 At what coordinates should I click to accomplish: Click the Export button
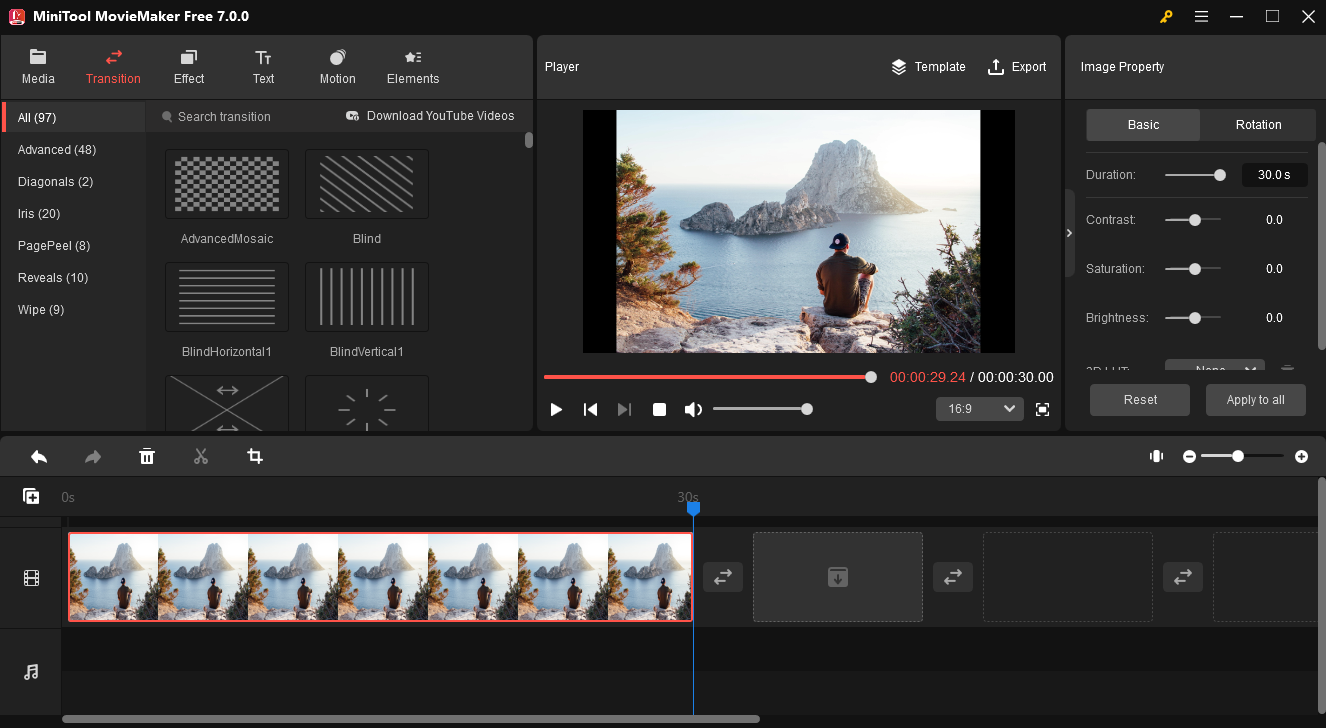(1017, 67)
